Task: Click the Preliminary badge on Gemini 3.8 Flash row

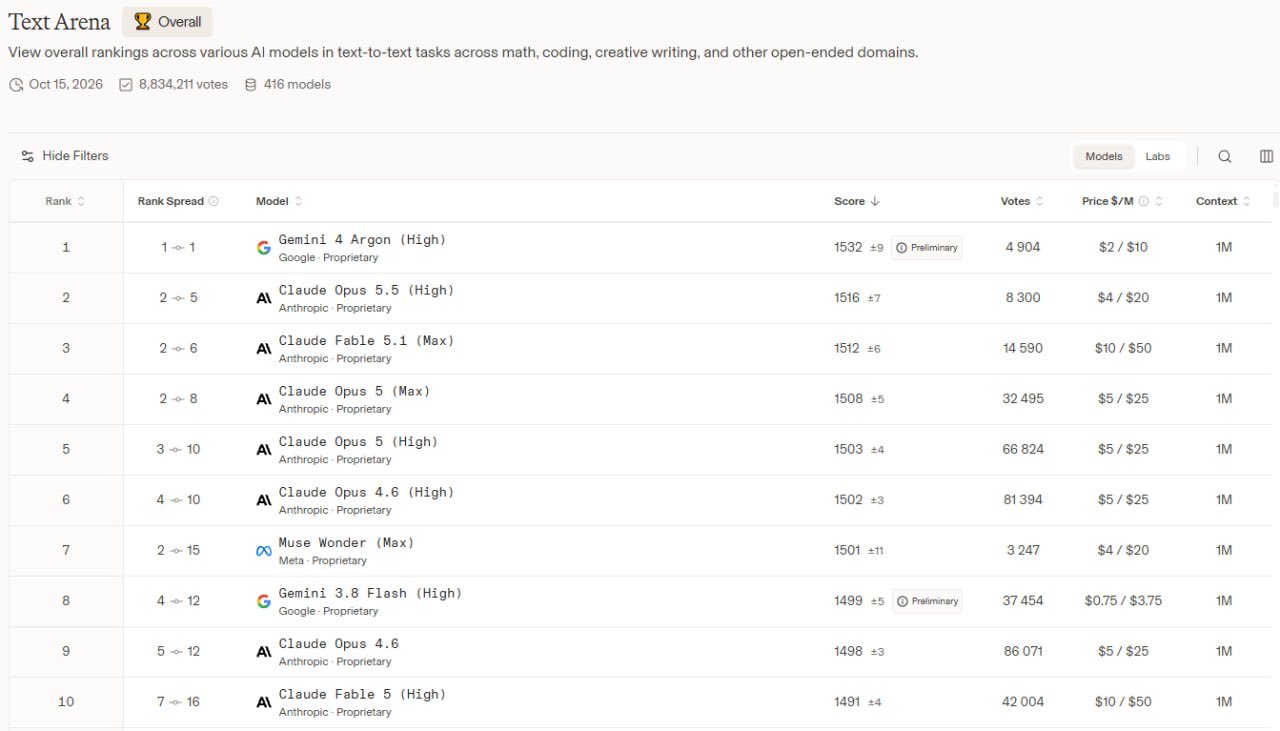Action: click(927, 601)
